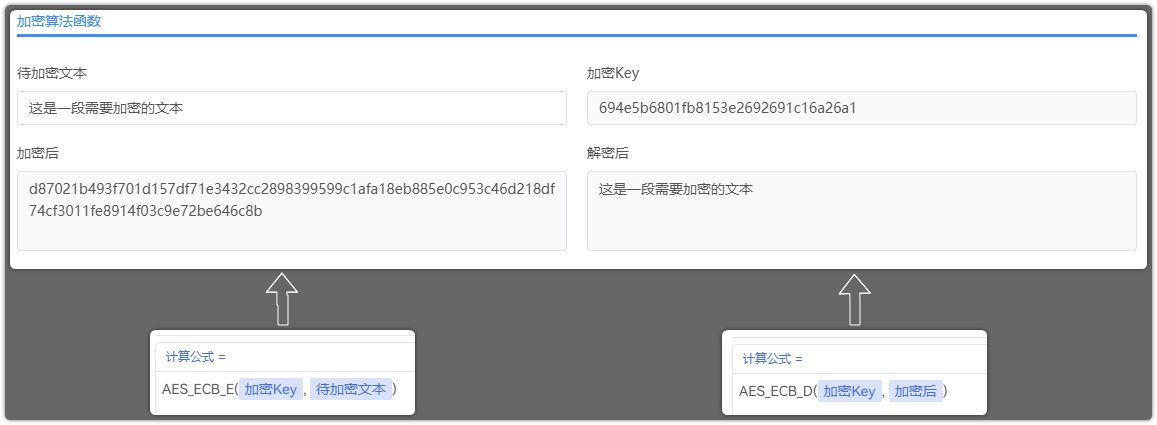
Task: Click the AES_ECB_D function name
Action: tap(776, 391)
